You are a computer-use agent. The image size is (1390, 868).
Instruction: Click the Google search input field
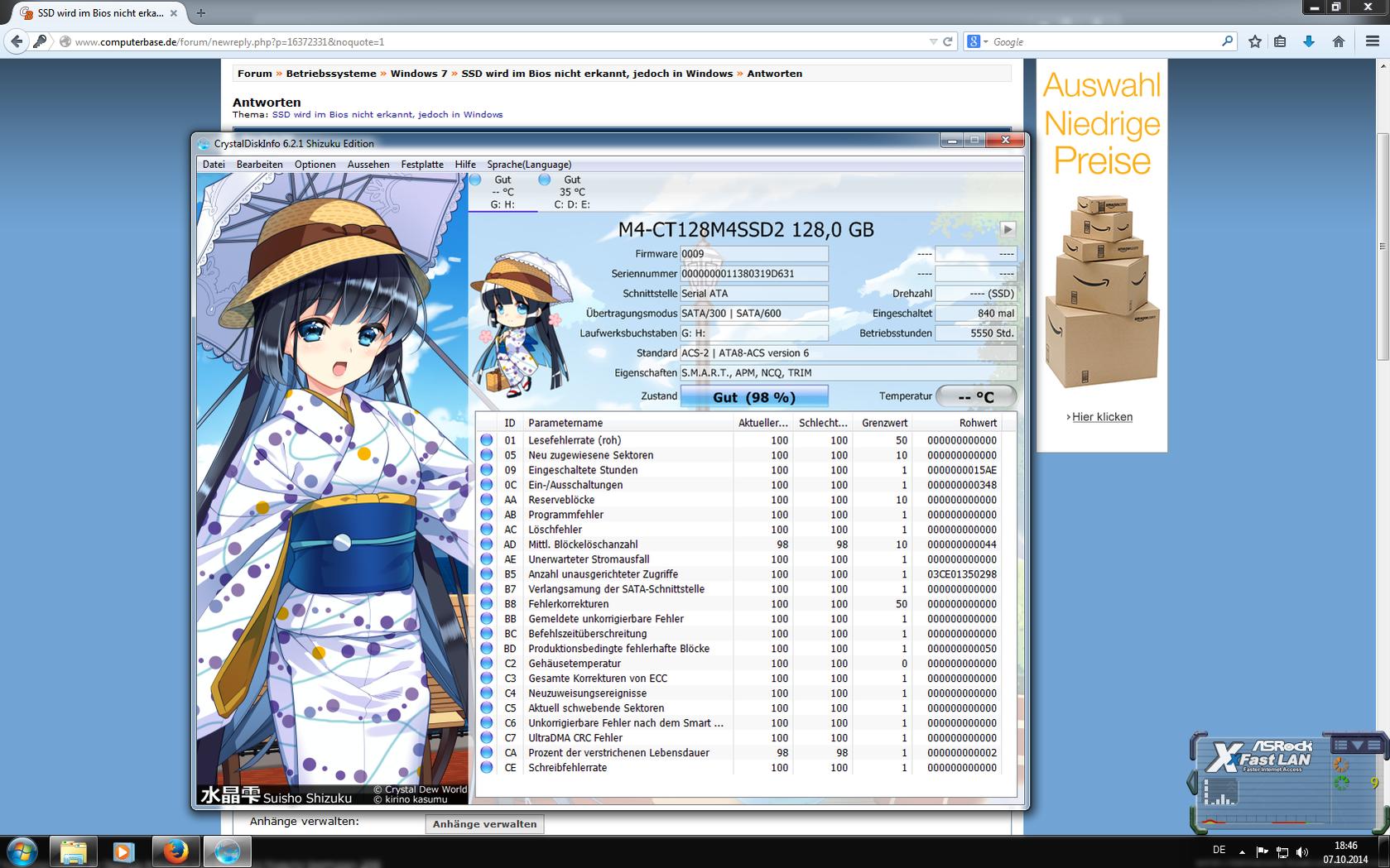pos(1105,41)
